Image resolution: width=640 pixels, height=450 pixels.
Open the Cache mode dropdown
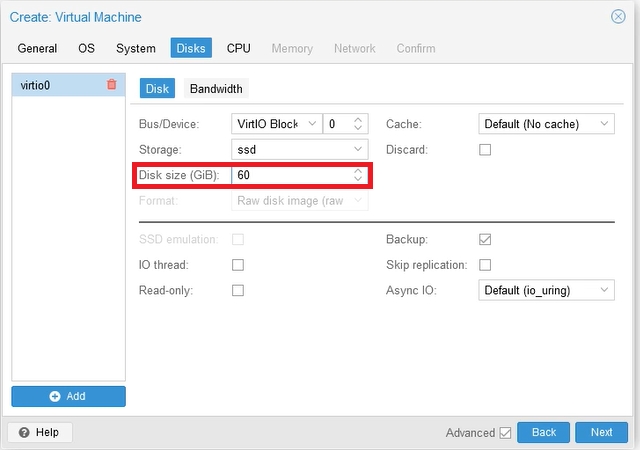point(605,124)
